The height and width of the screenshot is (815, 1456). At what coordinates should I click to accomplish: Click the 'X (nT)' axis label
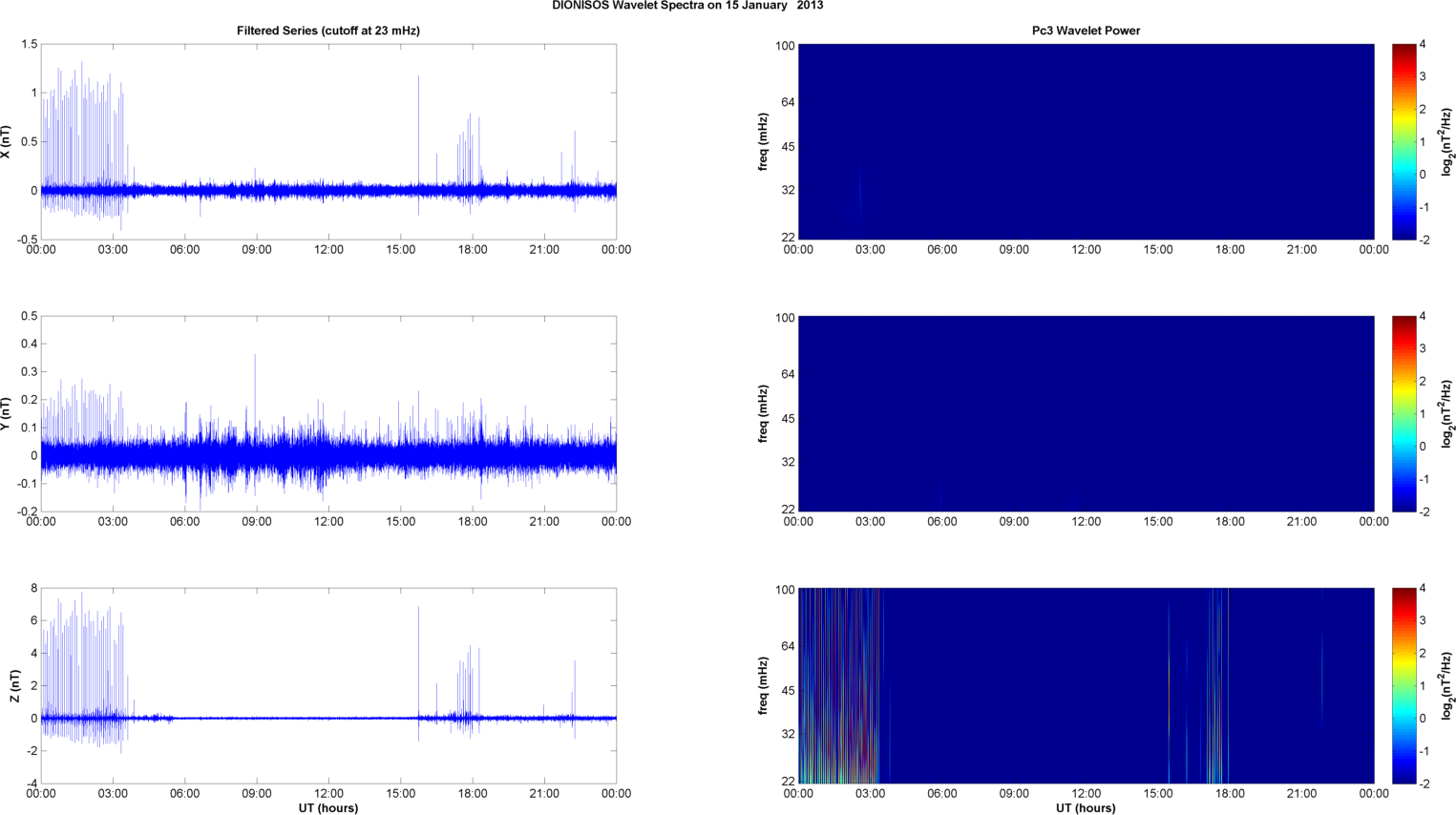[x=7, y=142]
